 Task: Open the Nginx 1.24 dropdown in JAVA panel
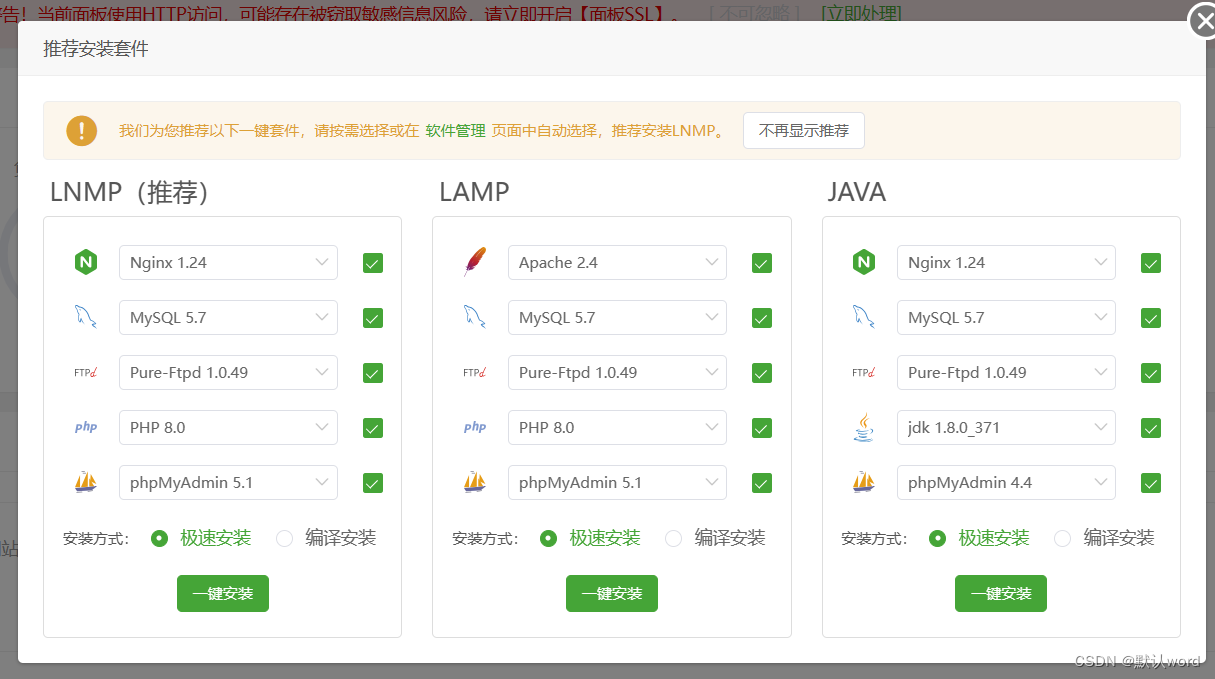click(1006, 262)
